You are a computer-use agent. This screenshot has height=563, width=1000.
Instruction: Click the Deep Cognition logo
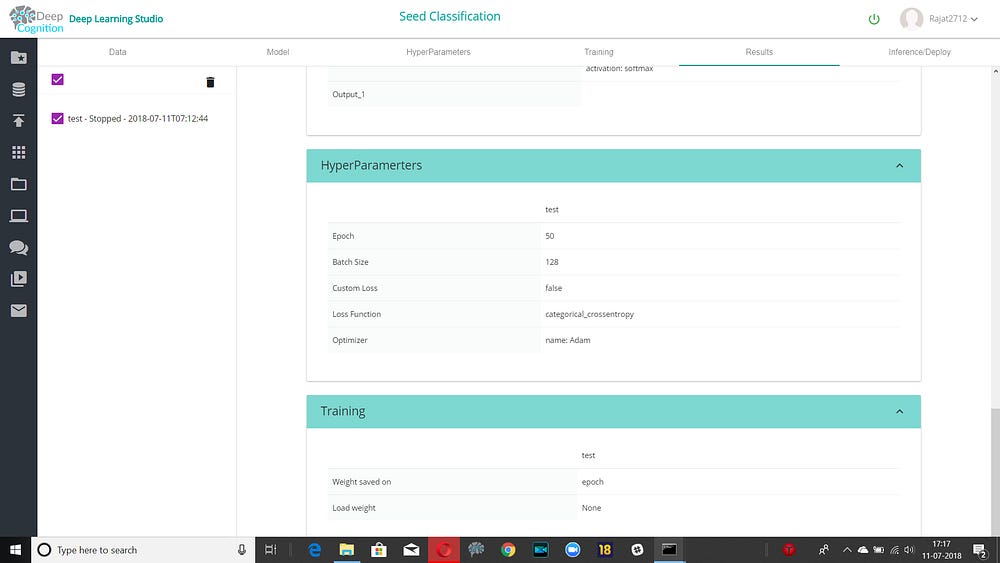click(x=36, y=19)
